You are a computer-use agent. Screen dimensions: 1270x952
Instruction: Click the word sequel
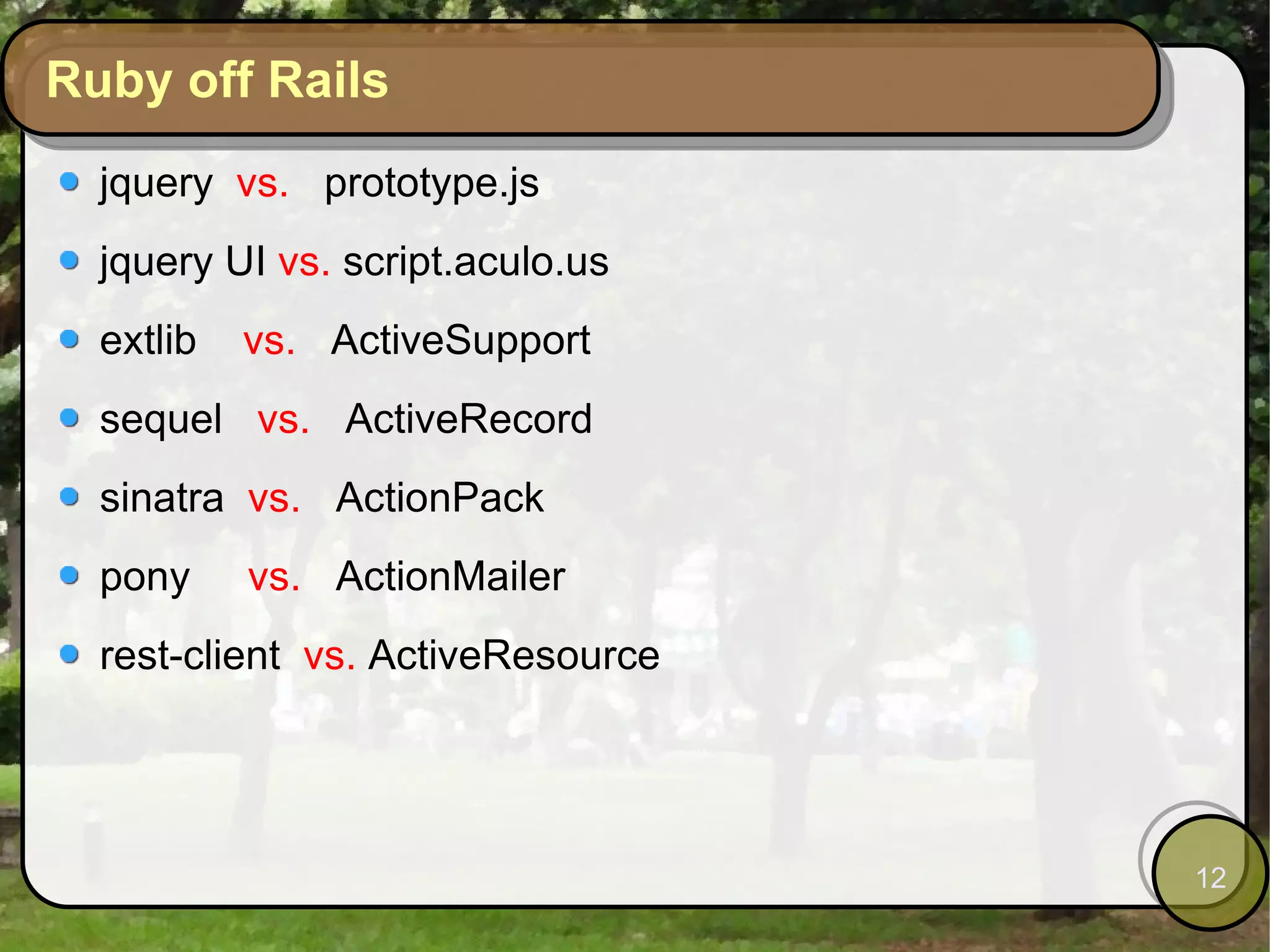(x=161, y=420)
